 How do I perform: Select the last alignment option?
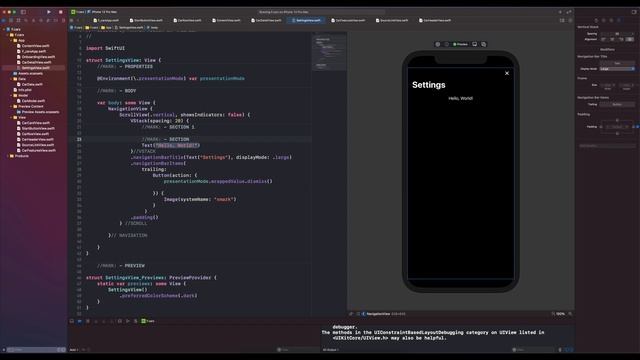[630, 40]
